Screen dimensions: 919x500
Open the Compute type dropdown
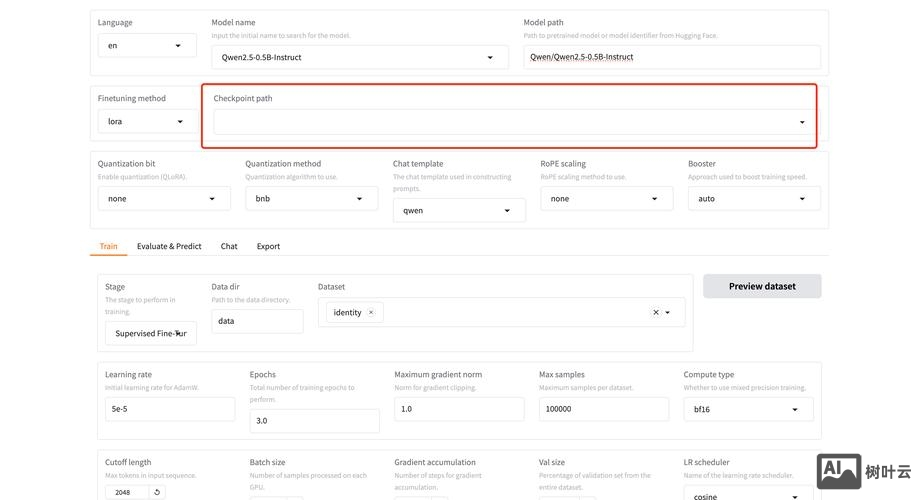pyautogui.click(x=748, y=409)
